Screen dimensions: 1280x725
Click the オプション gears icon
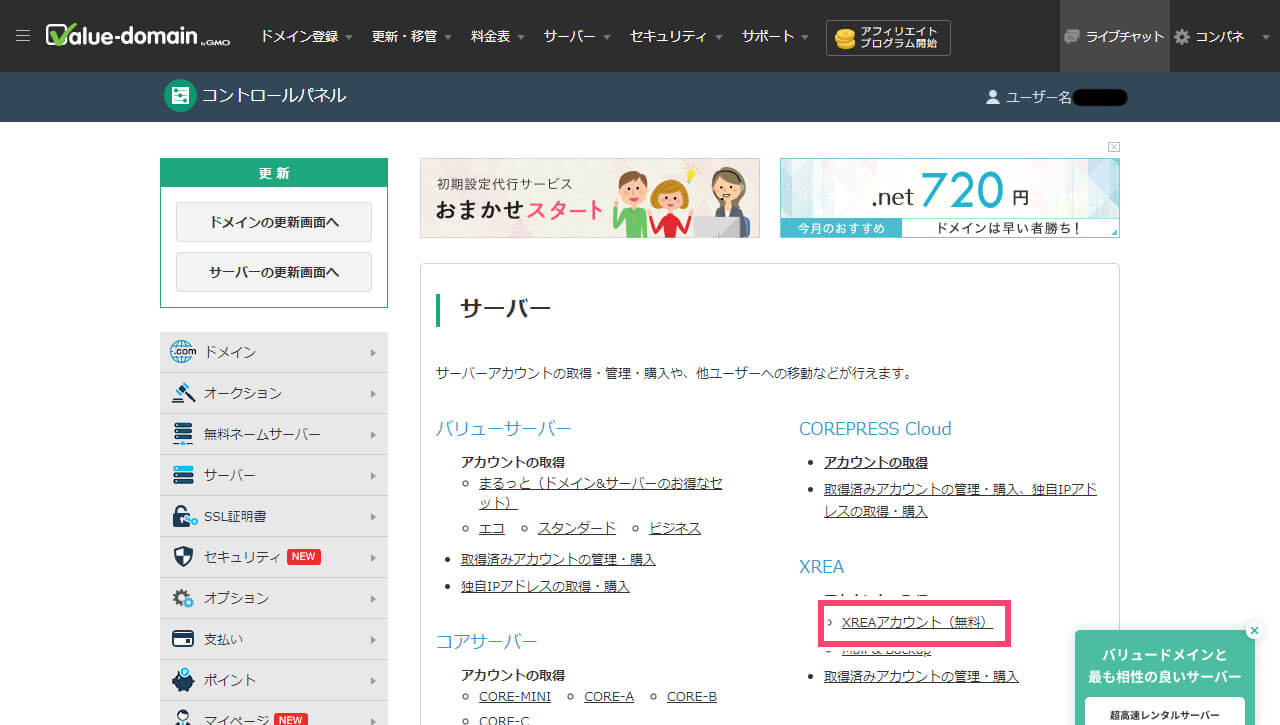(x=183, y=598)
